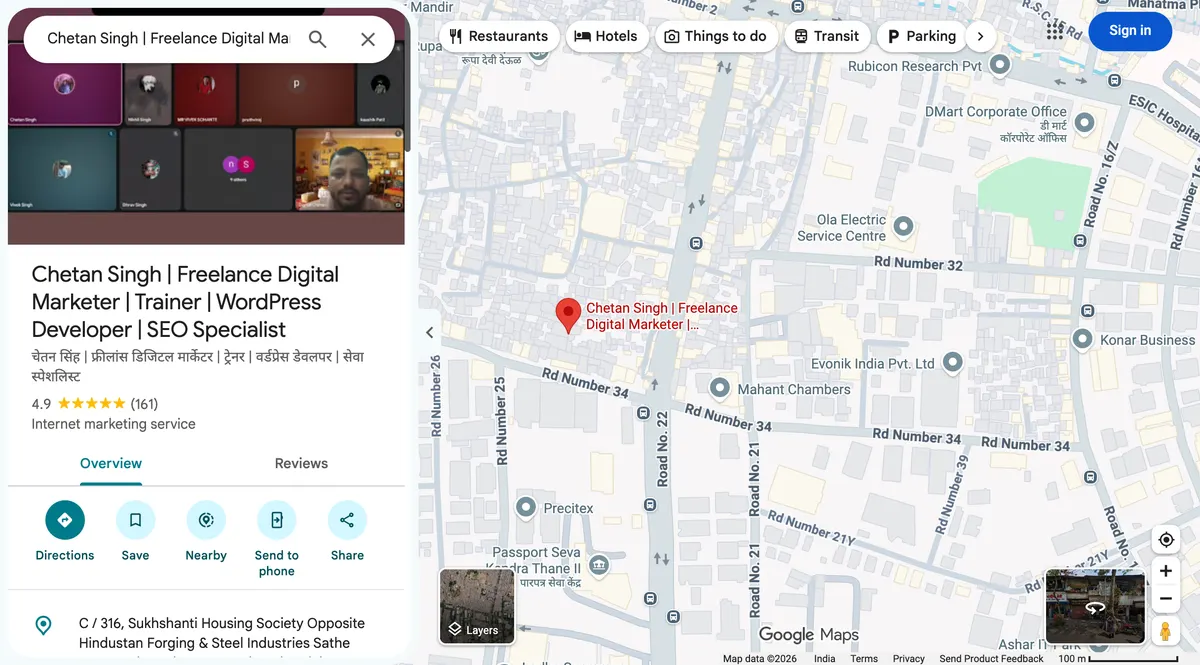Click the Save bookmark icon
This screenshot has width=1200, height=665.
pyautogui.click(x=135, y=520)
